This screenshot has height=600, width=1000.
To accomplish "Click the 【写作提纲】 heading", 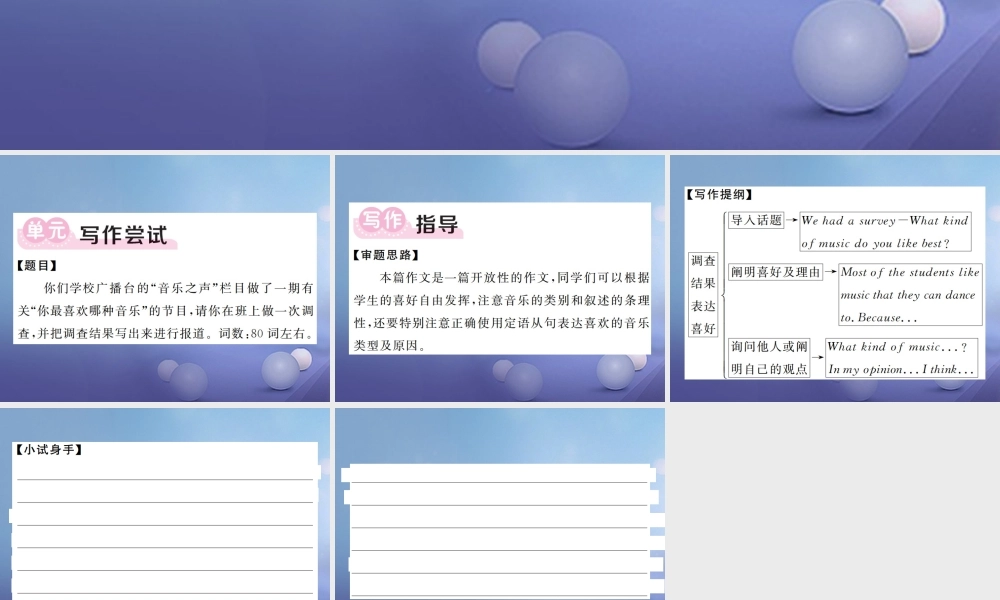I will [719, 194].
